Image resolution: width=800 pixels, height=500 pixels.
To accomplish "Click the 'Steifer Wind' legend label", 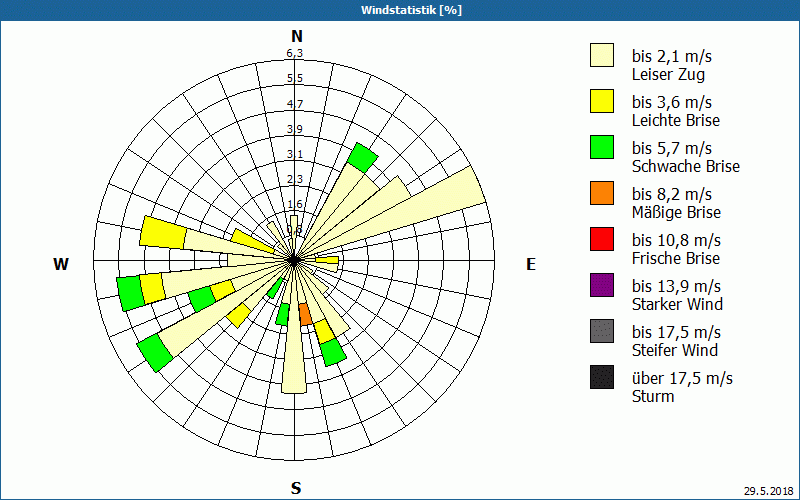I will [x=675, y=350].
